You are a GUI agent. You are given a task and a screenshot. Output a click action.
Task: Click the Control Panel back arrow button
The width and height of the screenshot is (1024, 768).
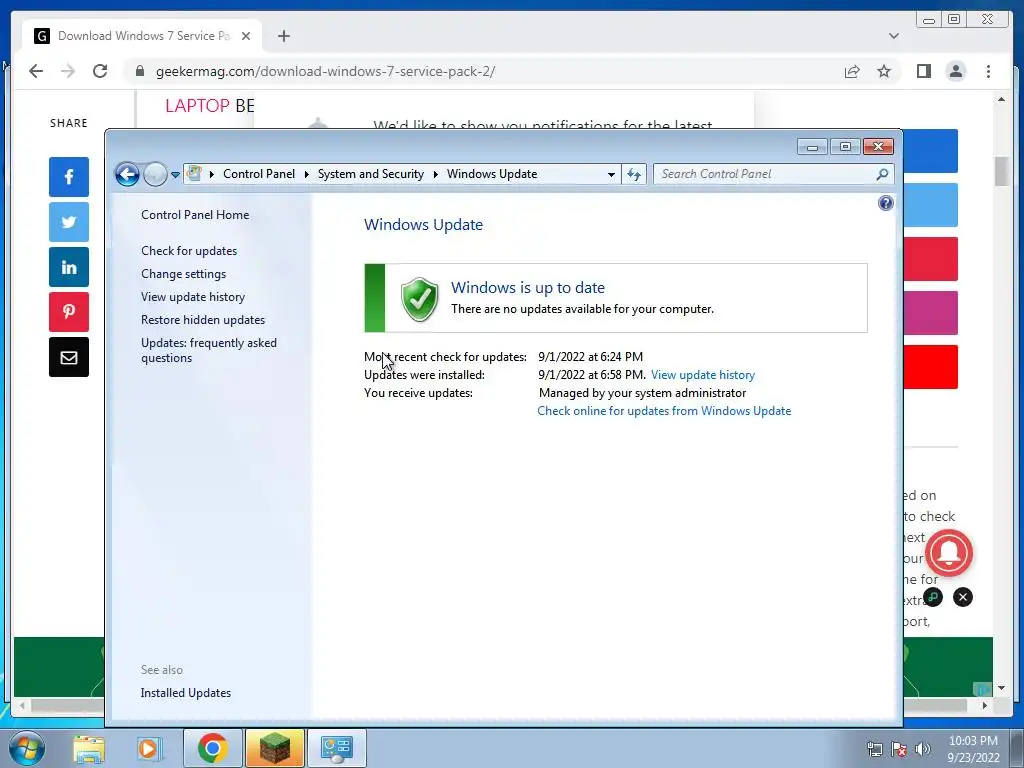(x=127, y=174)
